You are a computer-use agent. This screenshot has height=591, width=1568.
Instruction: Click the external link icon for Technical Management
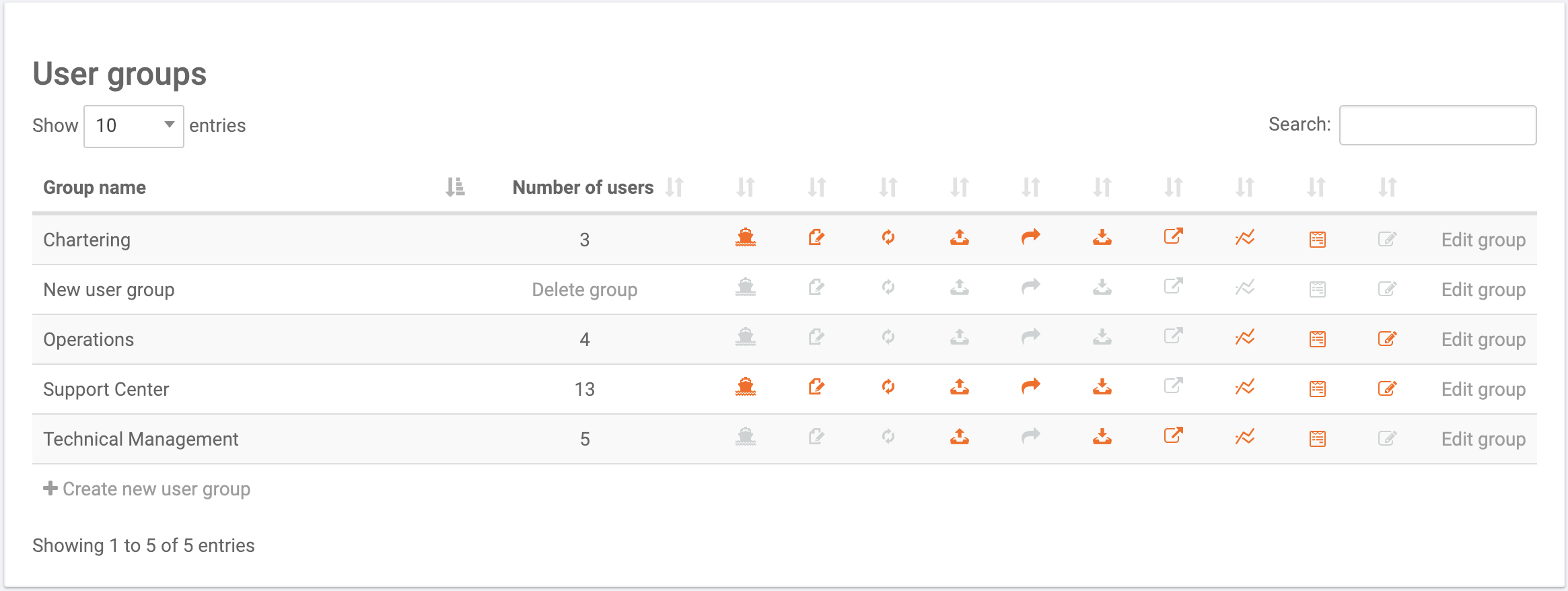(x=1174, y=436)
